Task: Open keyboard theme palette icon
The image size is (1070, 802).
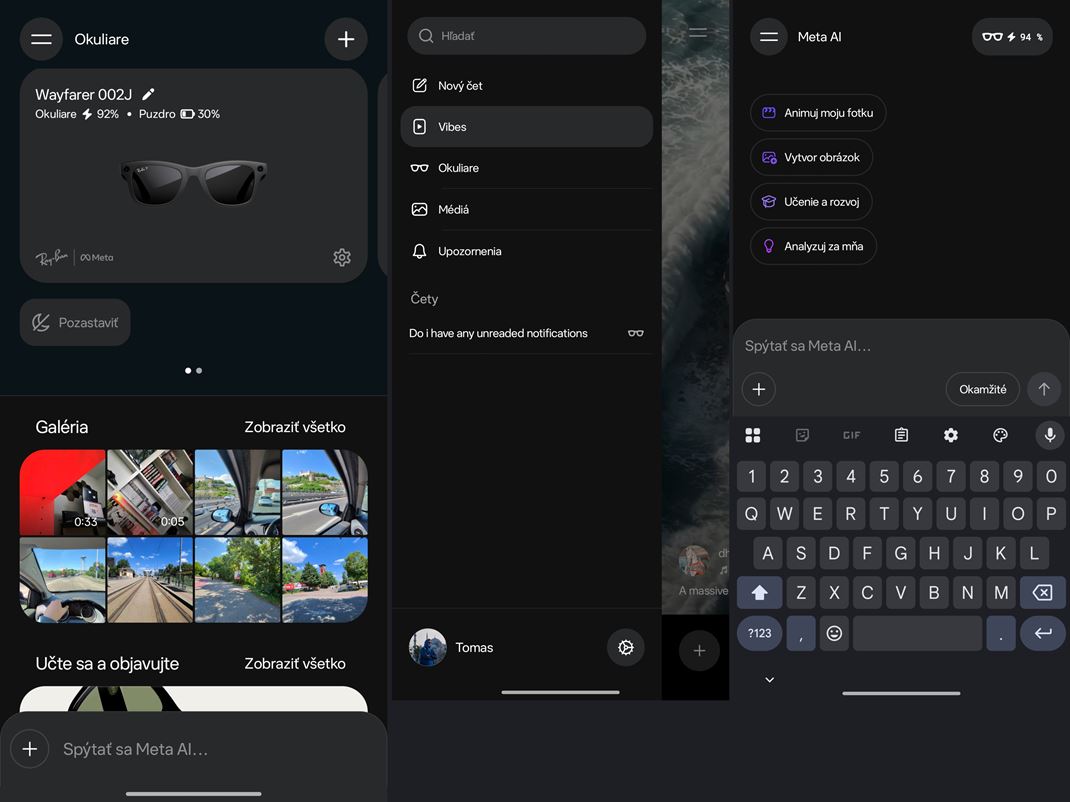Action: 1000,435
